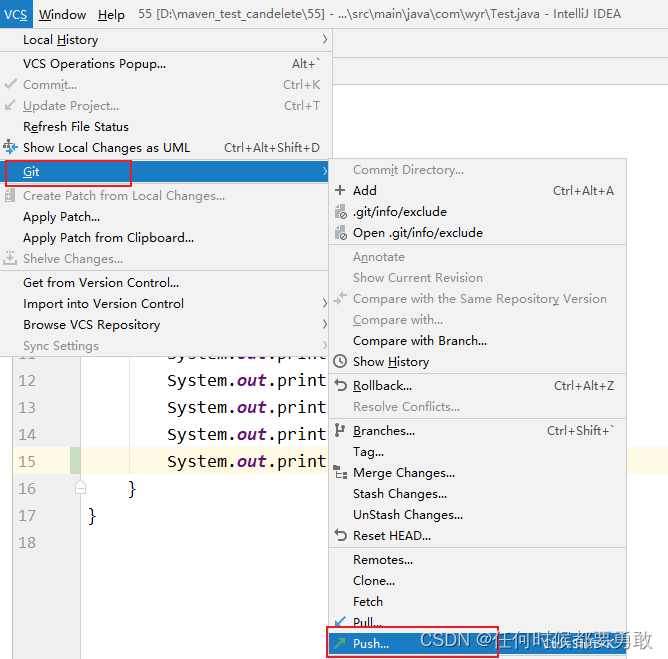This screenshot has width=668, height=659.
Task: Click line number 14 in gutter
Action: click(x=27, y=435)
